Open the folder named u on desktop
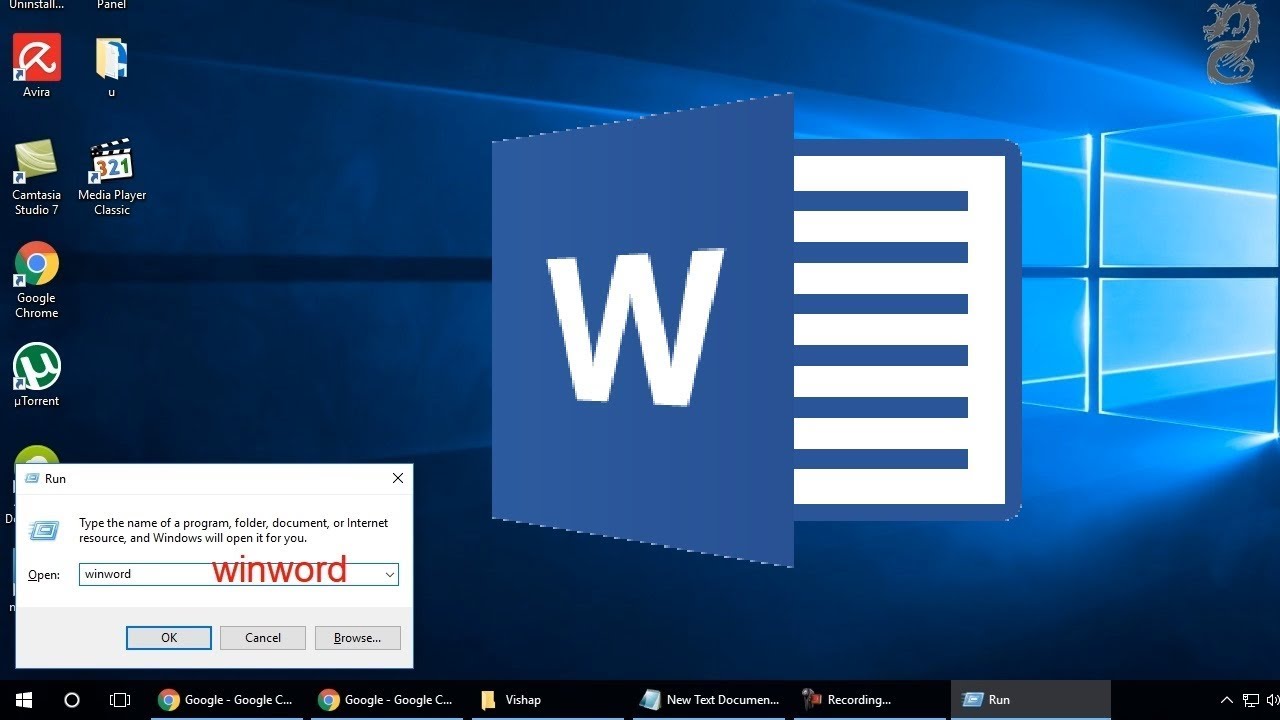The height and width of the screenshot is (720, 1280). tap(111, 66)
